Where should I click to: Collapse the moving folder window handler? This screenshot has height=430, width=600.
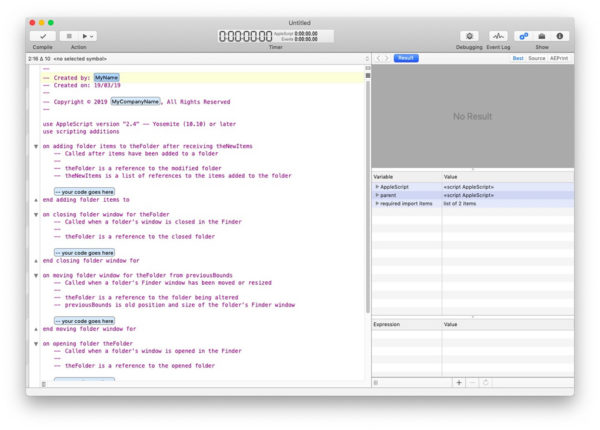coord(36,275)
